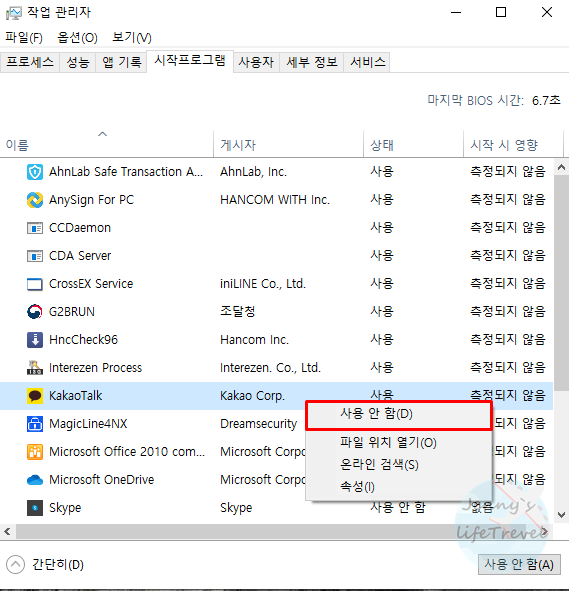This screenshot has width=569, height=591.
Task: Click the CCDaemon row icon
Action: click(x=35, y=228)
